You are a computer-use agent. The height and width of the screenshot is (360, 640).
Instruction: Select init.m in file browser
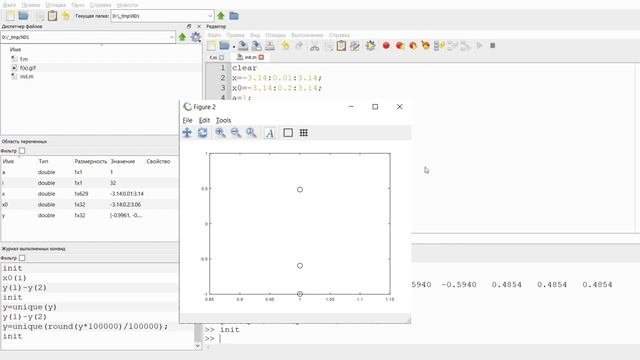(27, 76)
